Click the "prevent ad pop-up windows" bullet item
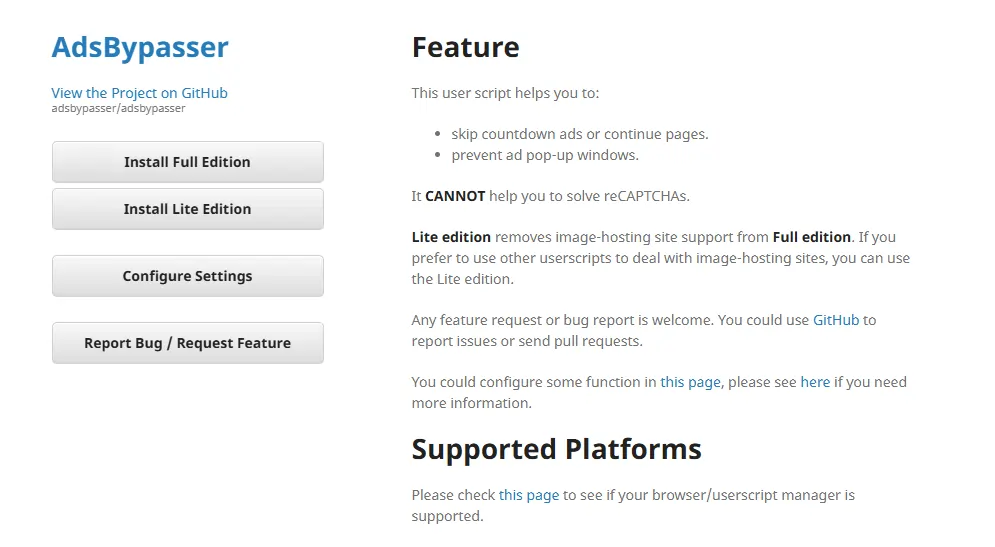This screenshot has width=995, height=547. click(x=544, y=155)
